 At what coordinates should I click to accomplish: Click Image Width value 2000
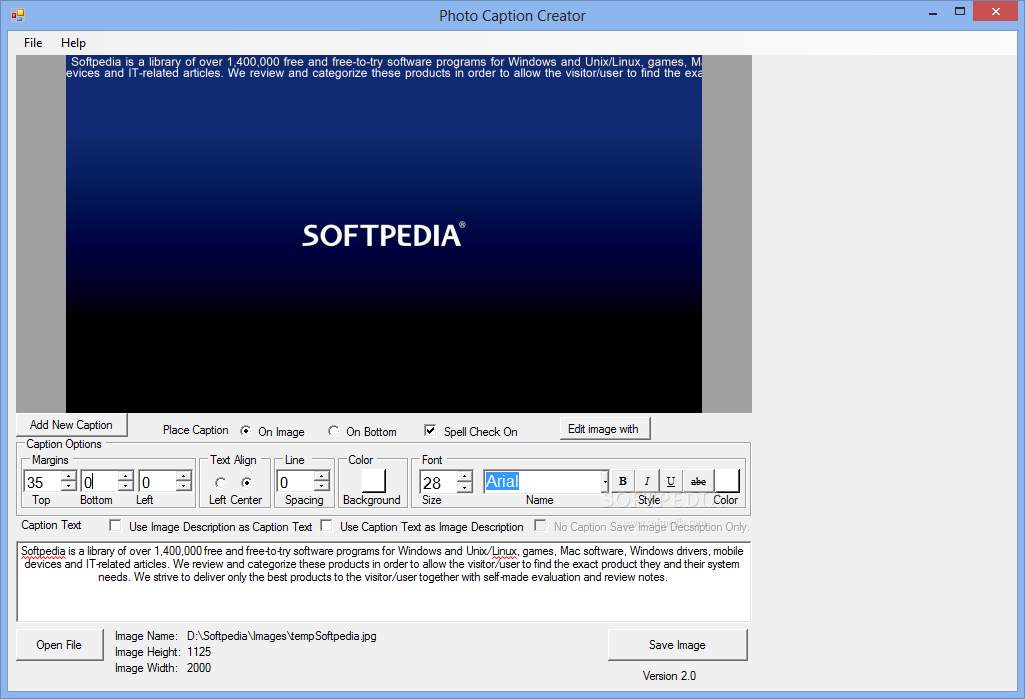pos(199,668)
